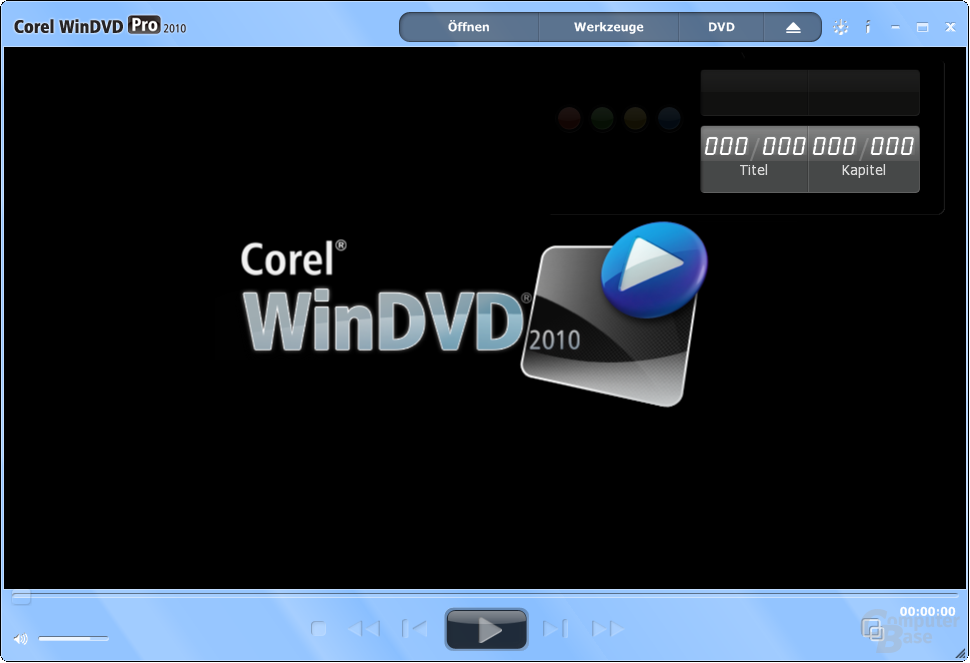Select the Kapitel counter display
Image resolution: width=970 pixels, height=663 pixels.
coord(864,159)
